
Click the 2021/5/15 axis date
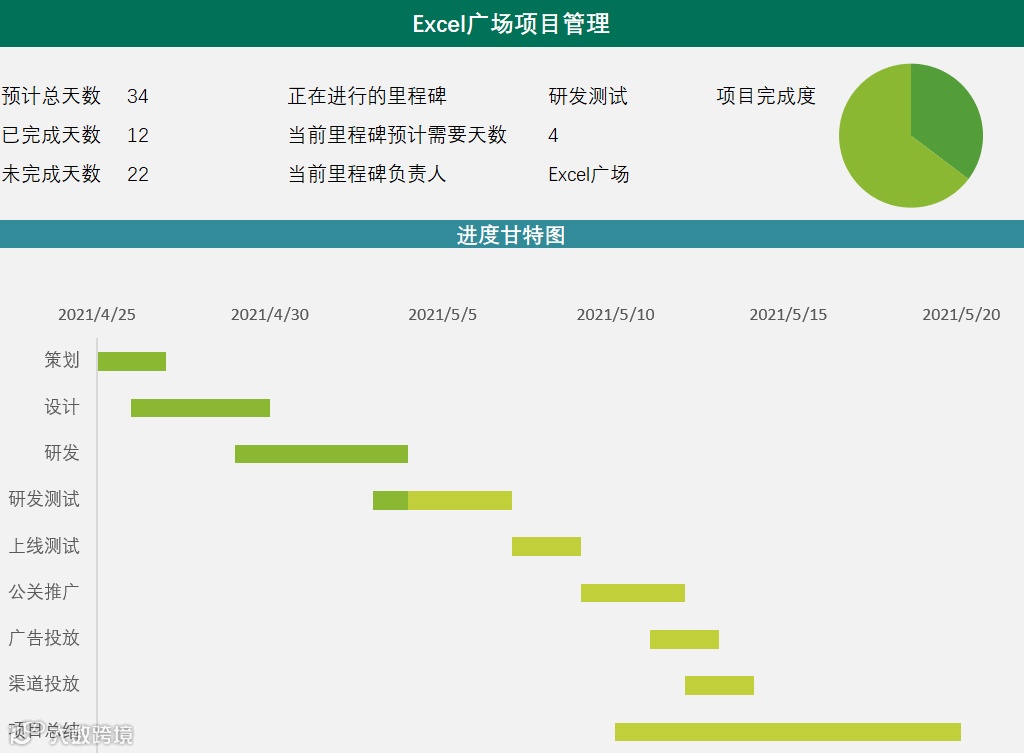tap(788, 315)
